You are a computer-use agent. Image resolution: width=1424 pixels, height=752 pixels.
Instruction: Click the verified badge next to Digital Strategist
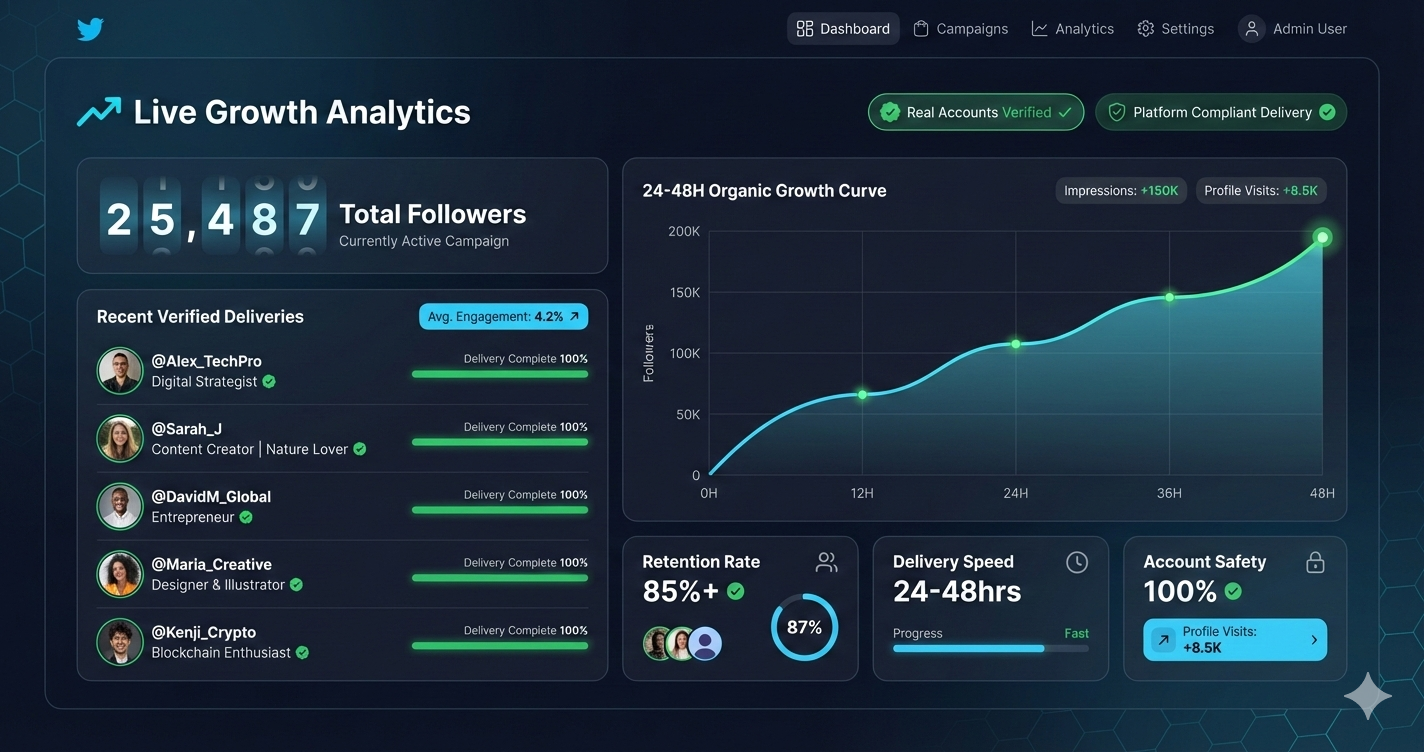click(x=269, y=381)
